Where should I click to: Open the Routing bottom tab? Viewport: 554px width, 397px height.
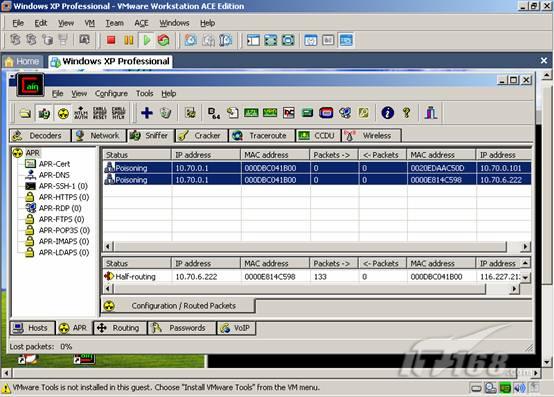tap(120, 328)
